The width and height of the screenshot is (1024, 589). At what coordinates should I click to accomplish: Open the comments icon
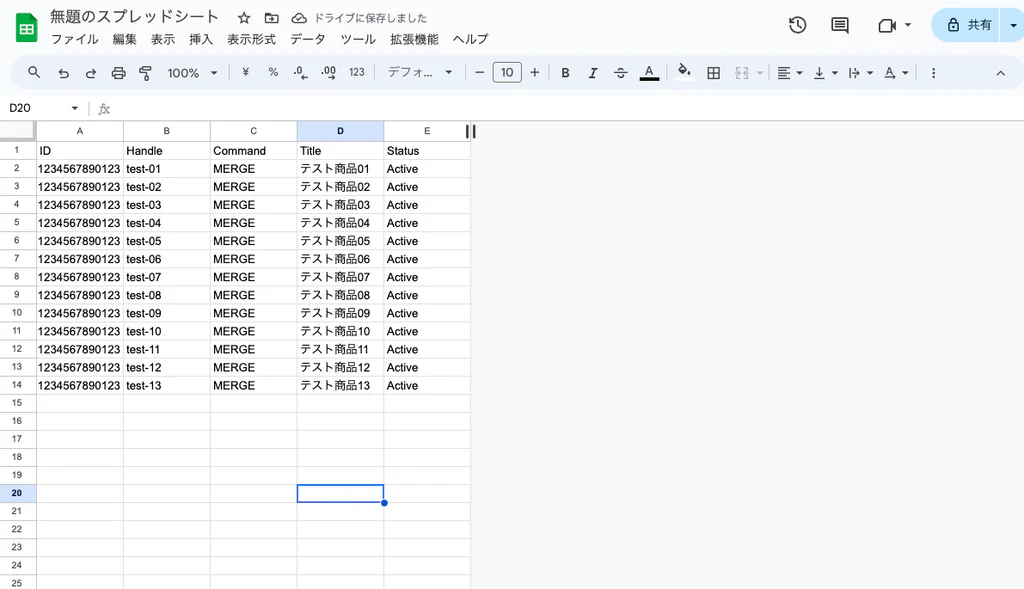tap(840, 25)
